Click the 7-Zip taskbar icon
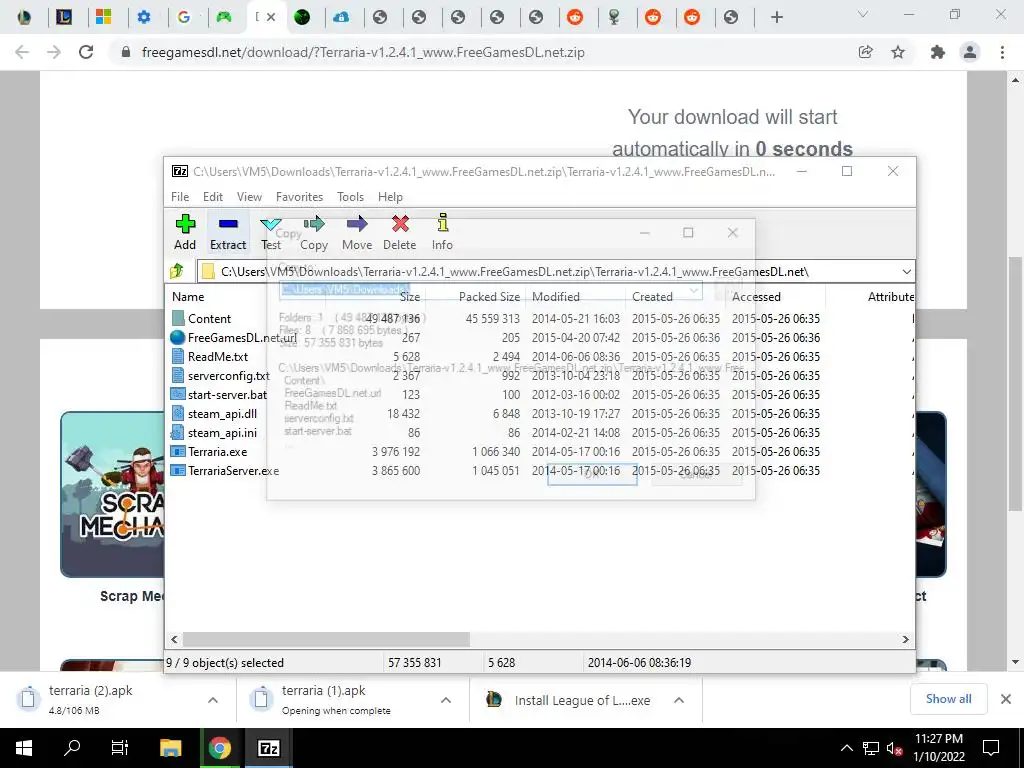The height and width of the screenshot is (768, 1024). pyautogui.click(x=268, y=748)
